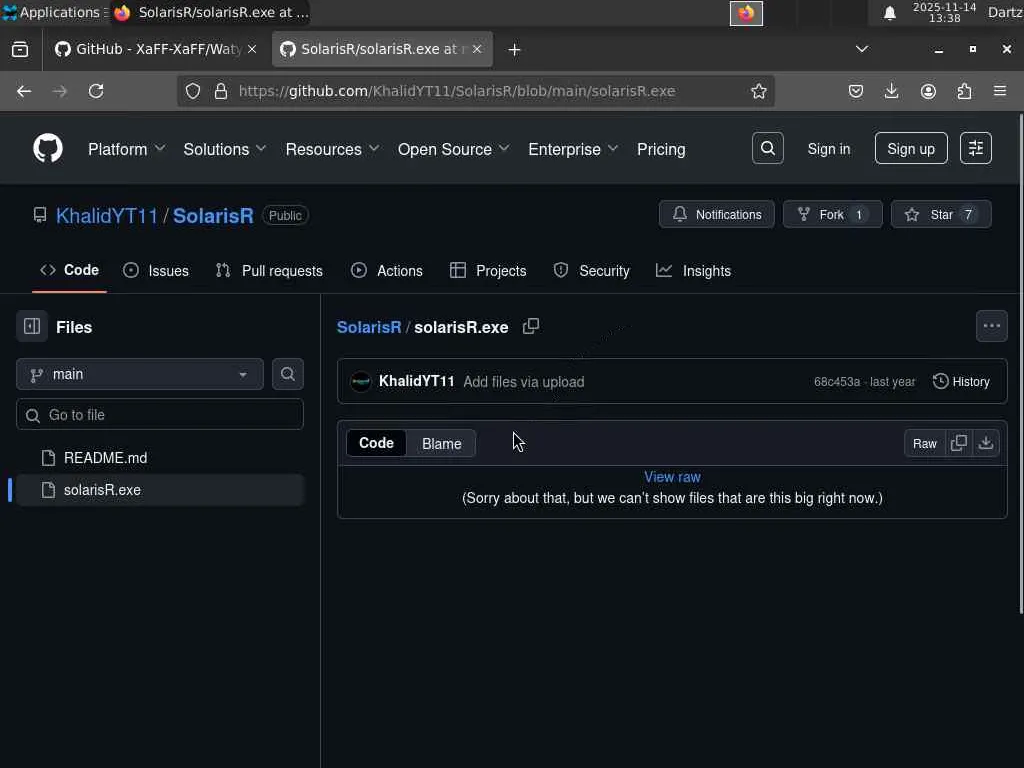Expand the Platform menu
Image resolution: width=1024 pixels, height=768 pixels.
click(x=126, y=150)
